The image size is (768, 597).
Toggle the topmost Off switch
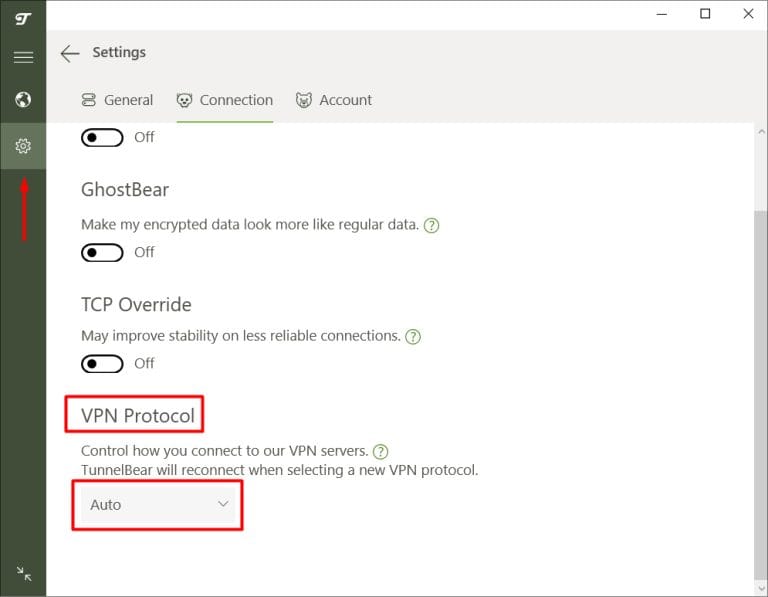pos(102,137)
